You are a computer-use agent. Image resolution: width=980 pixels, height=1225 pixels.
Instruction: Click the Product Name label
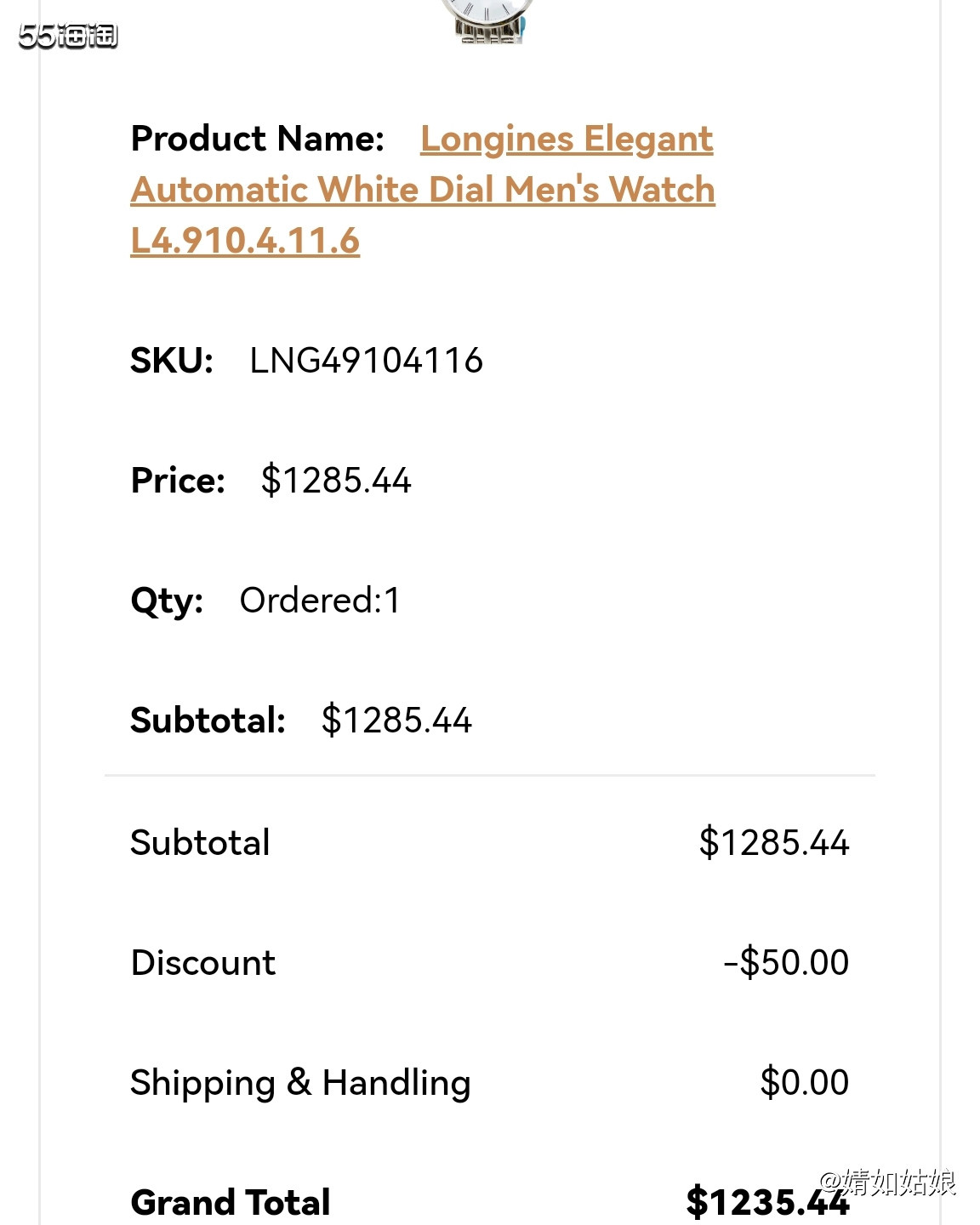[x=258, y=139]
